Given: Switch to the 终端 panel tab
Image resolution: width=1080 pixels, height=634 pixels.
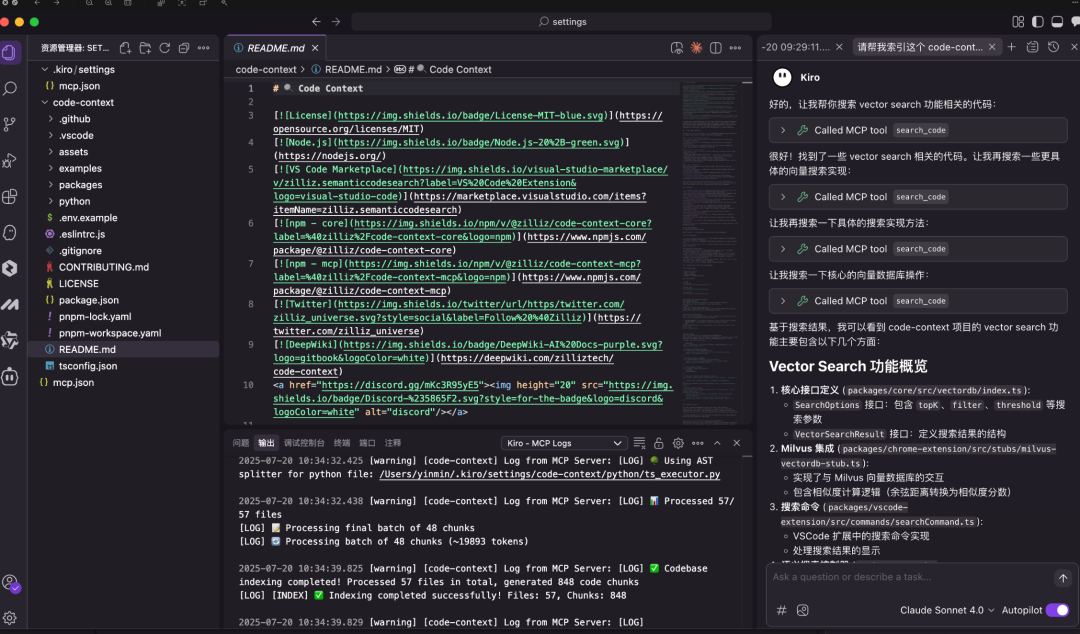Looking at the screenshot, I should coord(342,443).
